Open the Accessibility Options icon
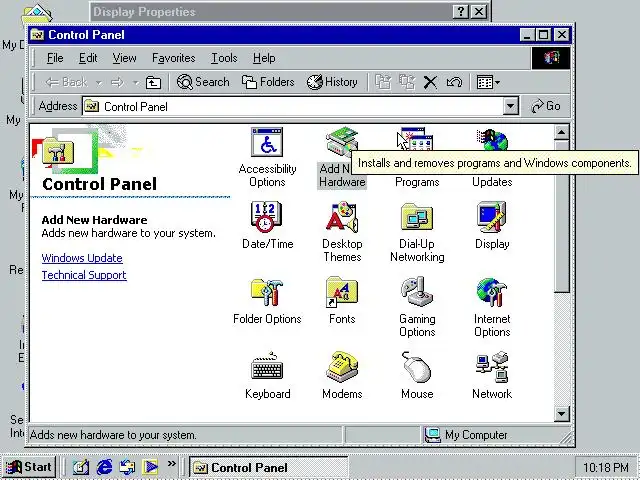Viewport: 640px width, 480px height. pos(267,142)
